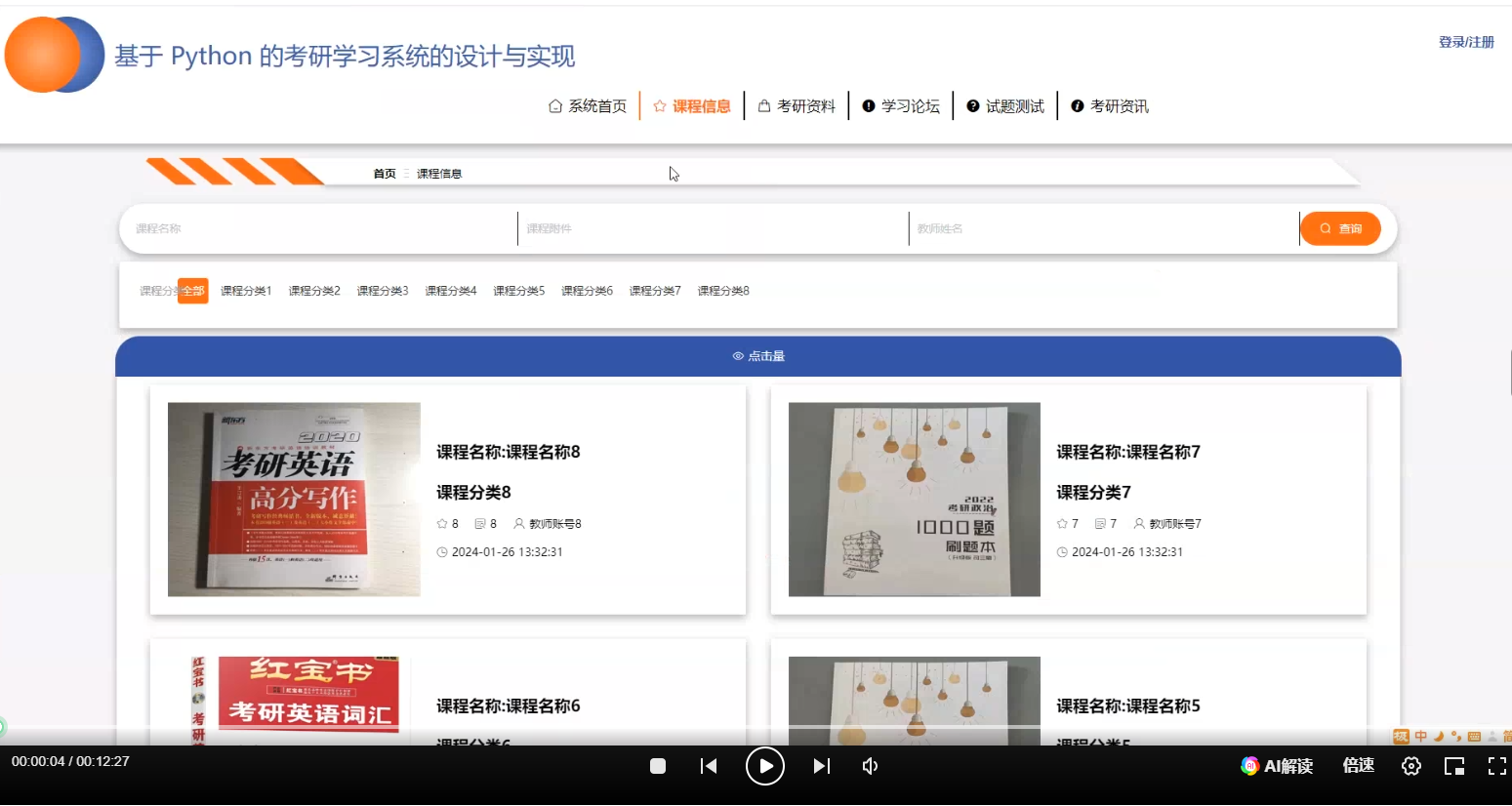The height and width of the screenshot is (806, 1512).
Task: Click the home icon beside 系统首页
Action: (555, 105)
